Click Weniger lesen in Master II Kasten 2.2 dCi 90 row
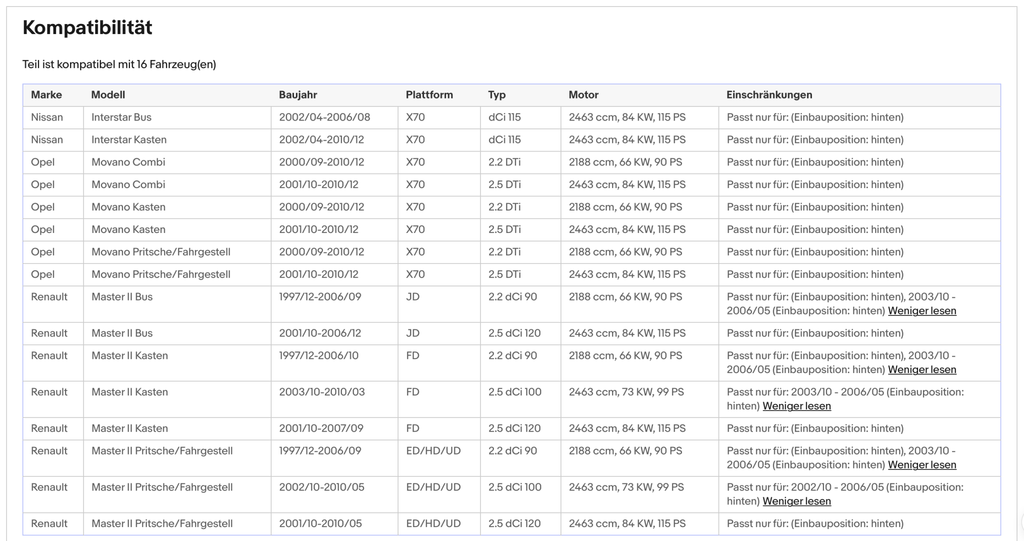 click(921, 370)
